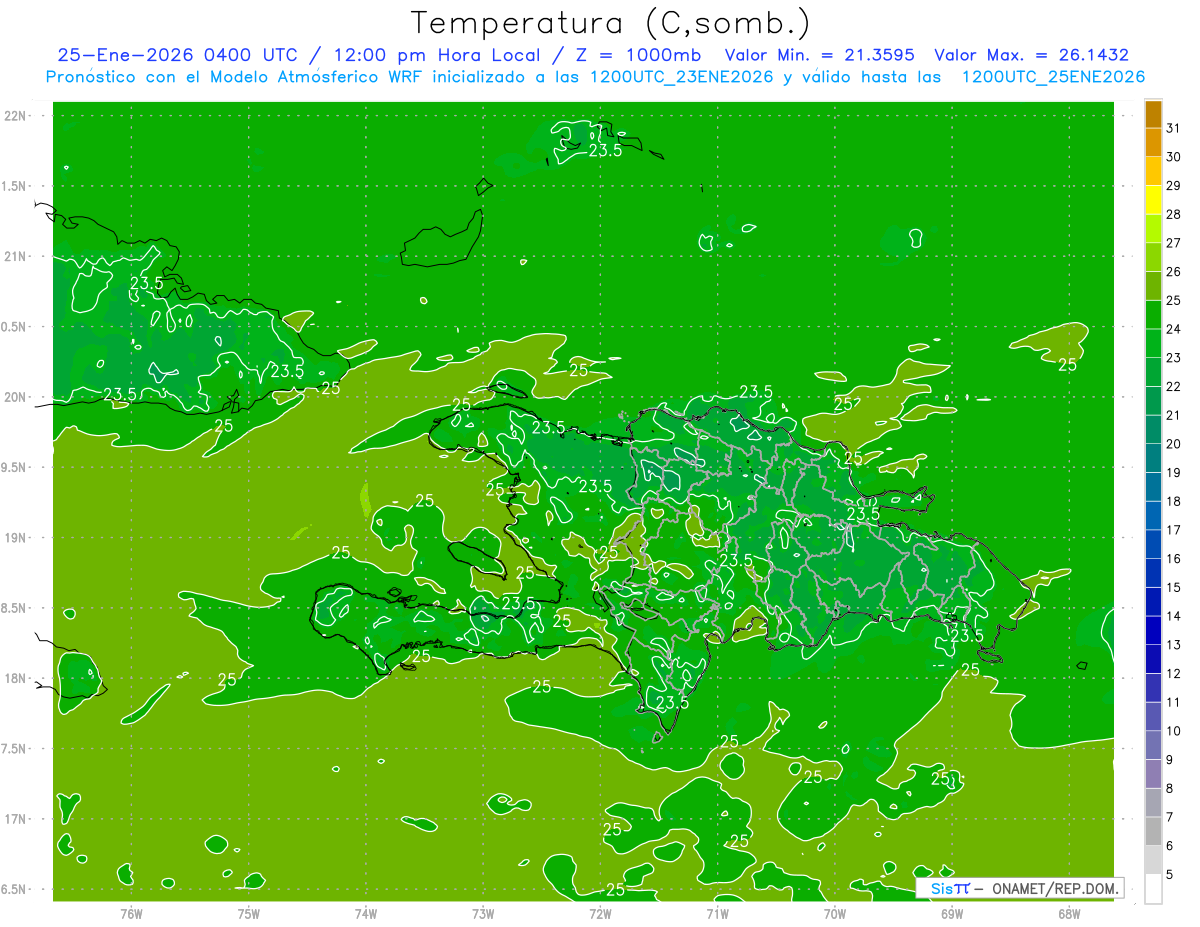Click the legend scale label '28'
The image size is (1200, 927).
pyautogui.click(x=1173, y=214)
